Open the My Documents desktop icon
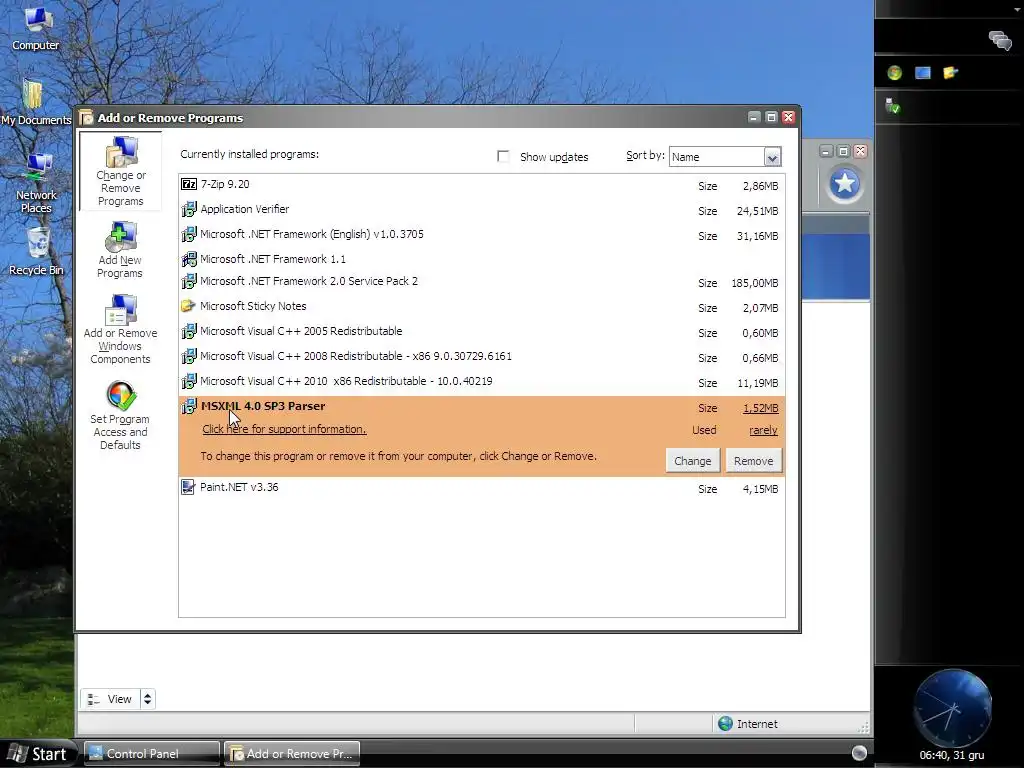 tap(35, 102)
